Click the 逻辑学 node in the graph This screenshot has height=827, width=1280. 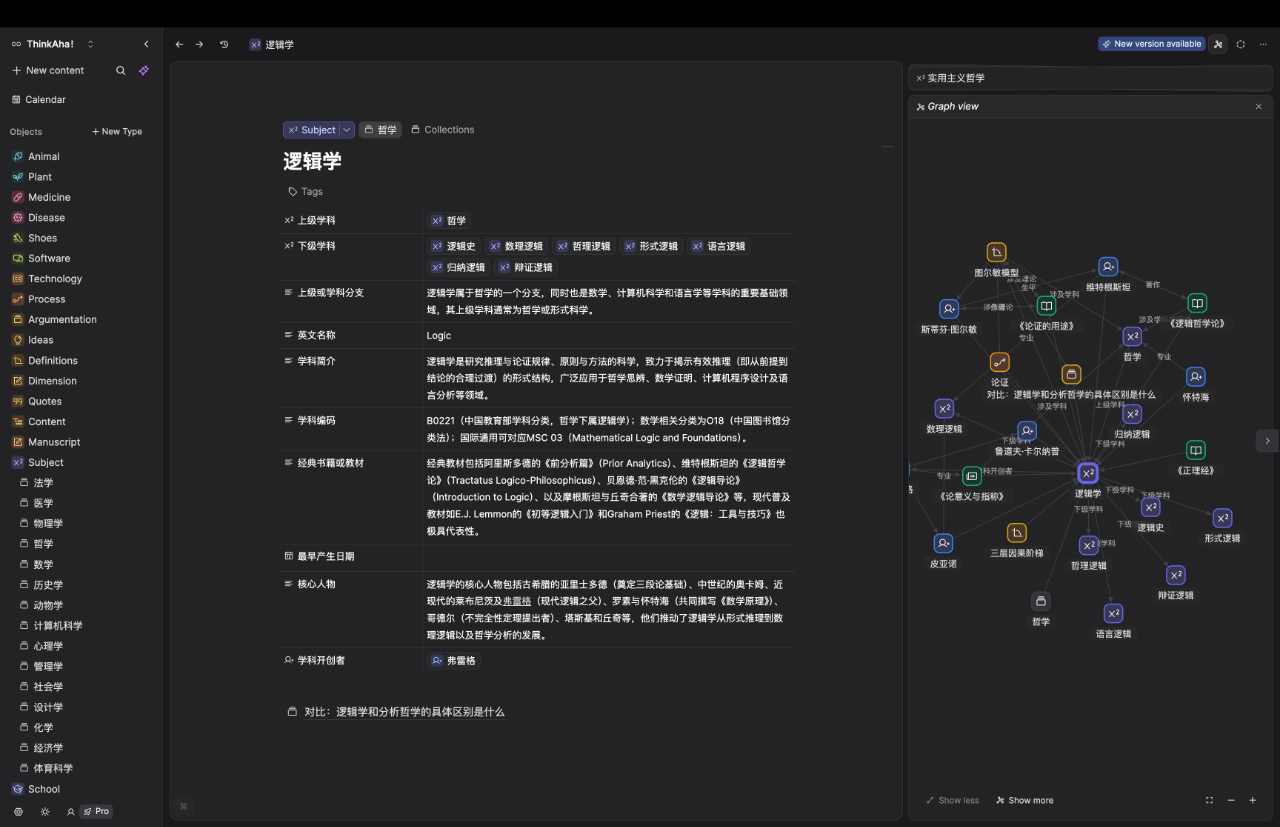point(1088,472)
